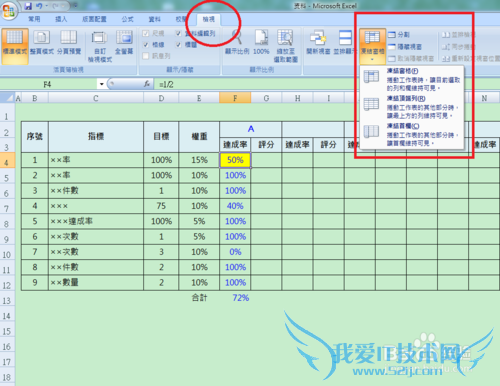Screen dimensions: 500x386
Task: Click the target cell with 75
Action: pyautogui.click(x=161, y=206)
